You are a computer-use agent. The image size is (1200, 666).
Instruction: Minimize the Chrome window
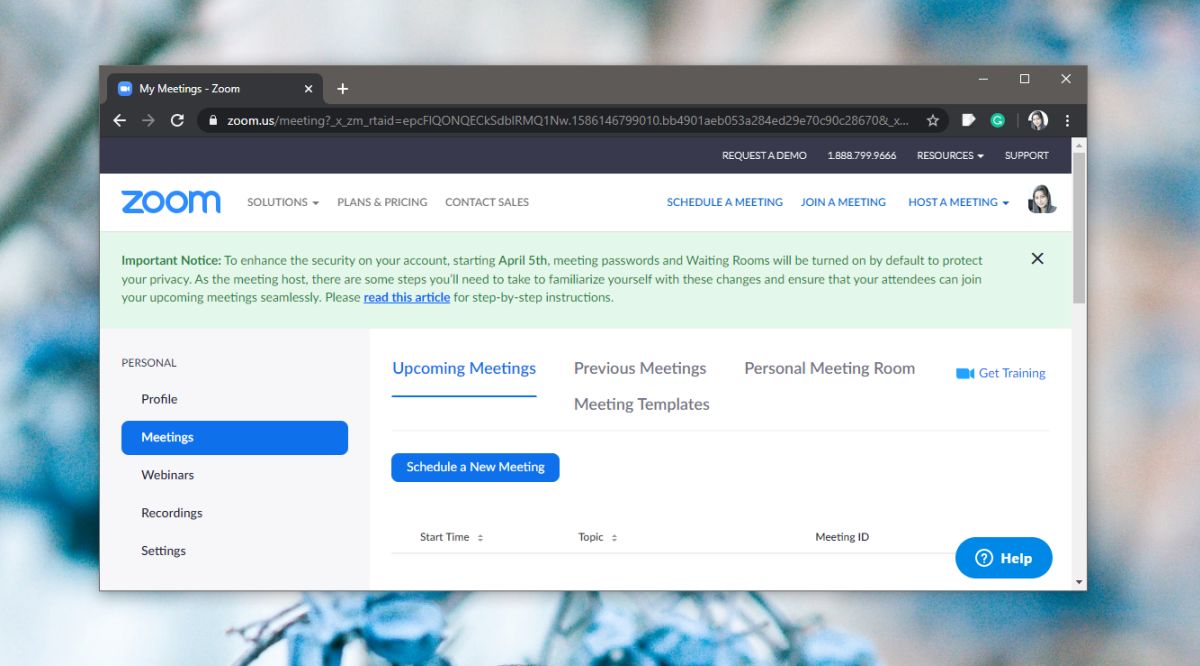coord(982,78)
